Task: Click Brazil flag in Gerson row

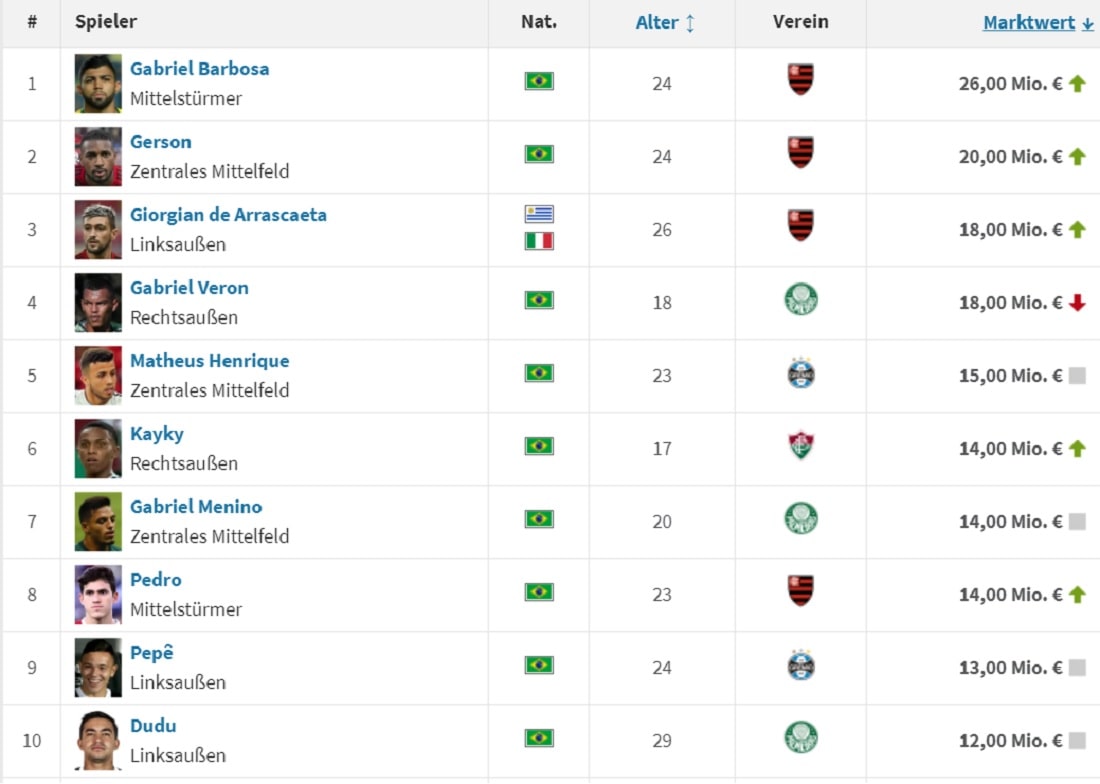Action: 539,154
